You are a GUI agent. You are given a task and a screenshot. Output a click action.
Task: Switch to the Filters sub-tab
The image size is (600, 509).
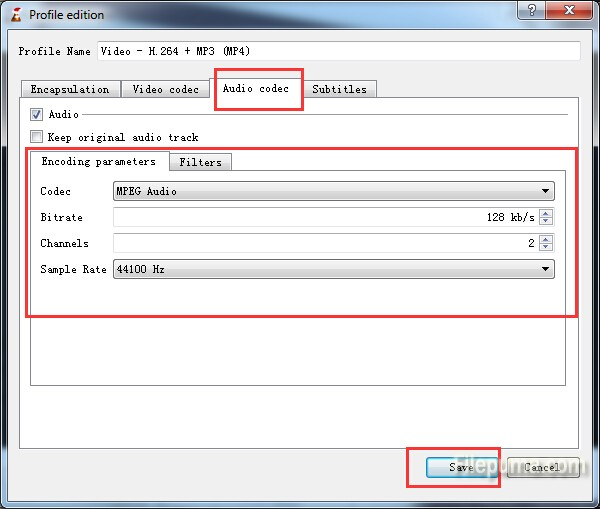pyautogui.click(x=200, y=162)
